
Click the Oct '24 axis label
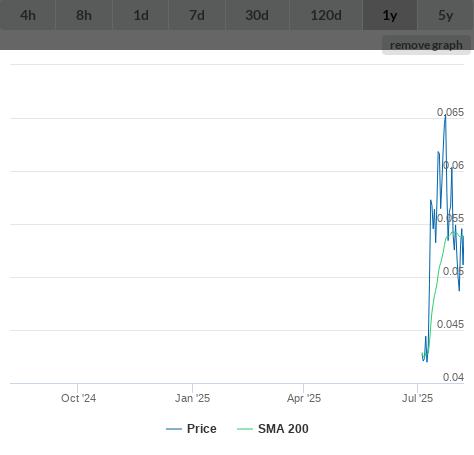pyautogui.click(x=78, y=398)
